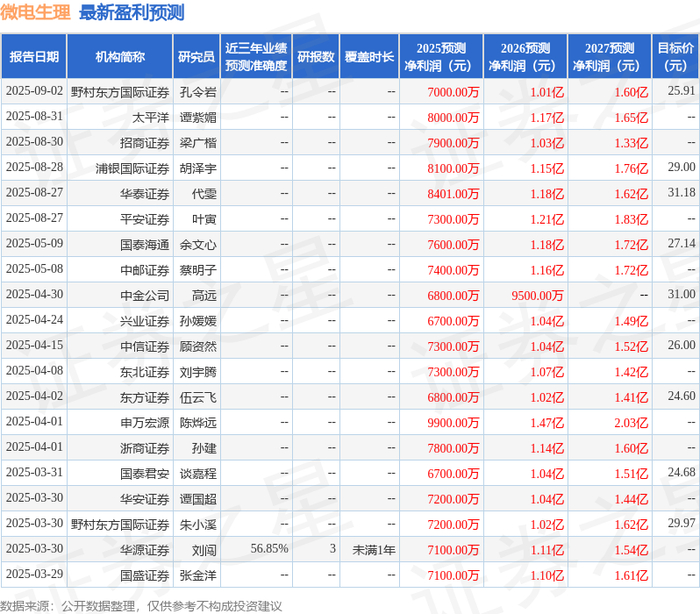Select target price 26.00

[681, 346]
